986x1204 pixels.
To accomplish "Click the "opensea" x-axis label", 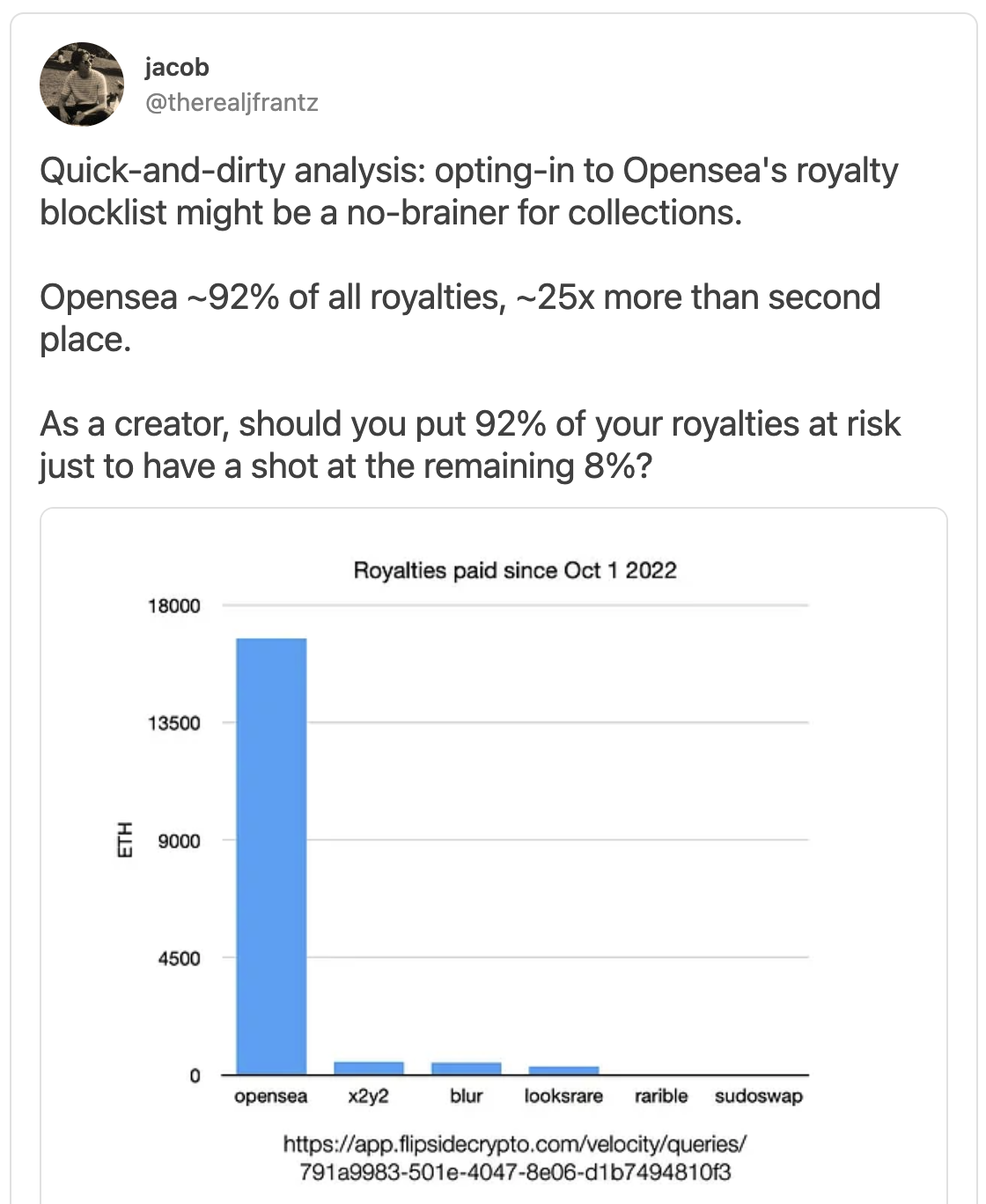I will [x=271, y=1097].
